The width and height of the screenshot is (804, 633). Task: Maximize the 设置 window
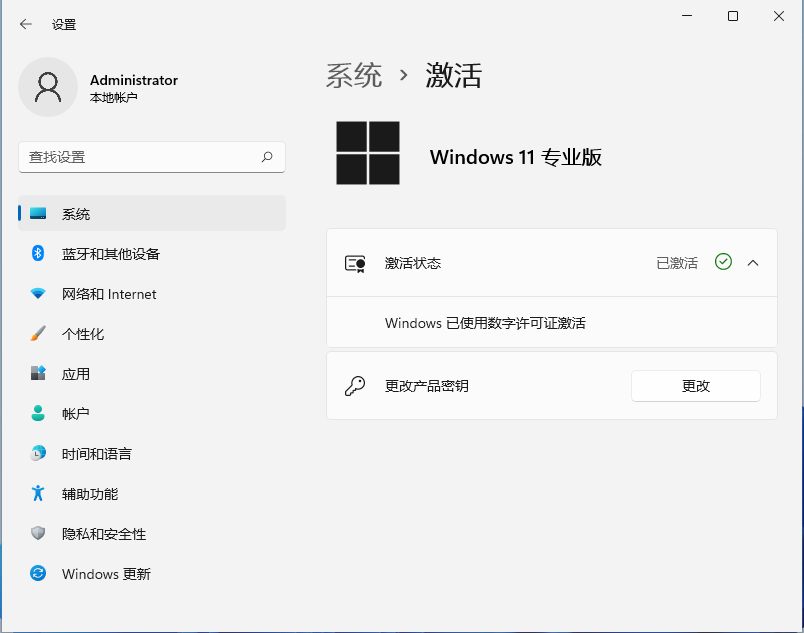pos(733,16)
